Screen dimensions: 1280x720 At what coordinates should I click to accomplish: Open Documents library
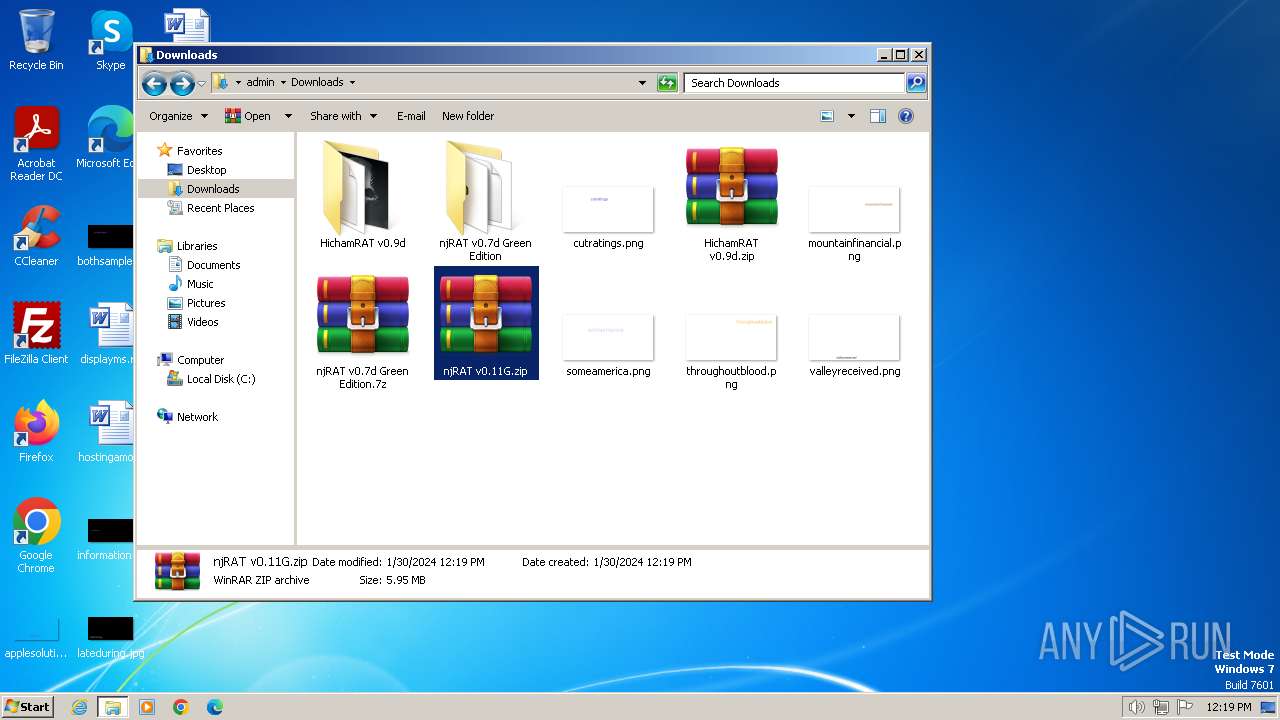[x=213, y=265]
